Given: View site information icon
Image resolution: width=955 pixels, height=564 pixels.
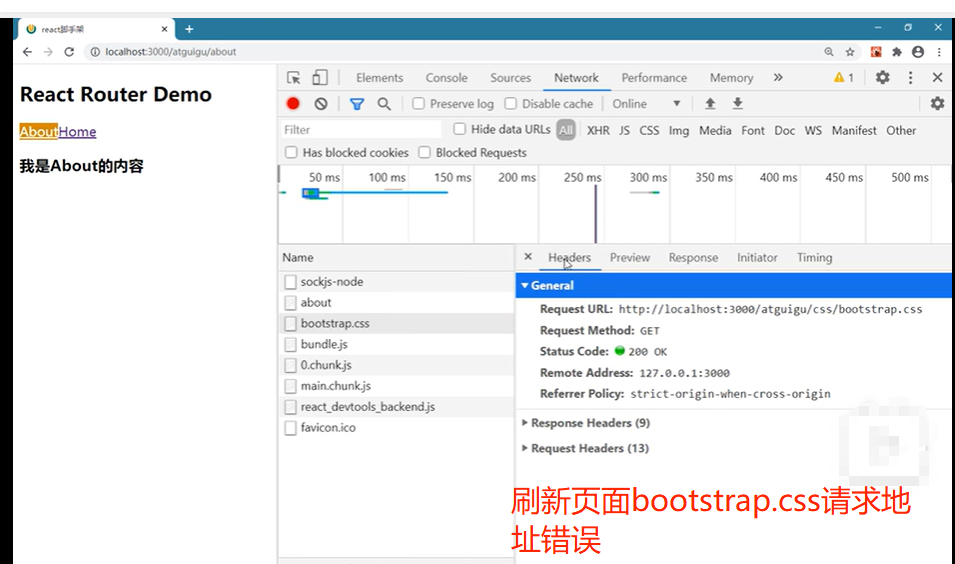Looking at the screenshot, I should [95, 52].
